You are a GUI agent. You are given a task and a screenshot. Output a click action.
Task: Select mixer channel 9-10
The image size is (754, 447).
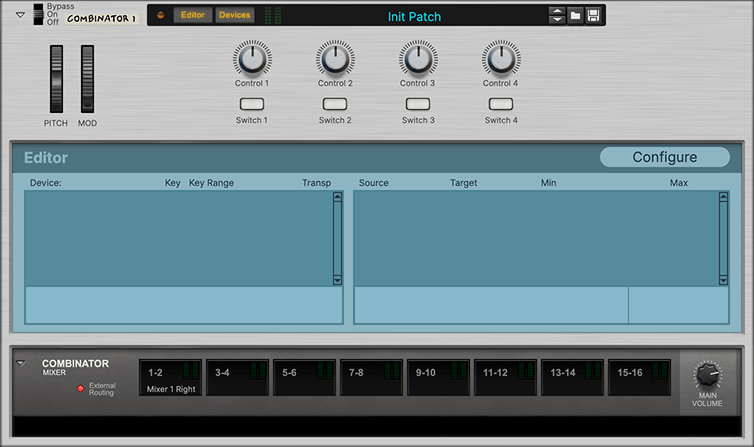pos(438,378)
